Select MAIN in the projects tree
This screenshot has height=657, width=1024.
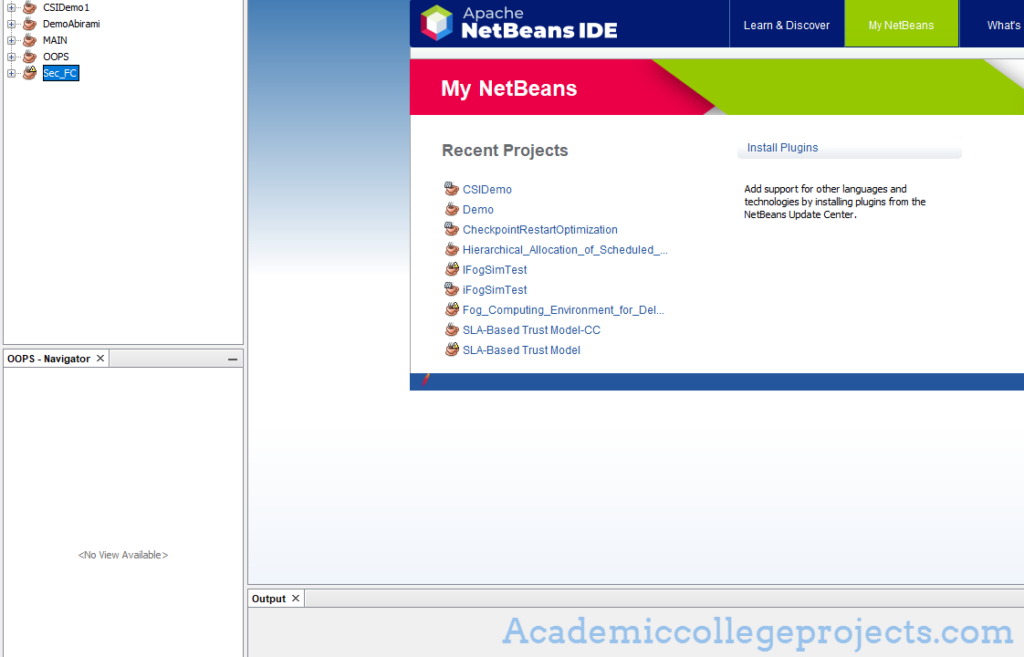coord(55,40)
